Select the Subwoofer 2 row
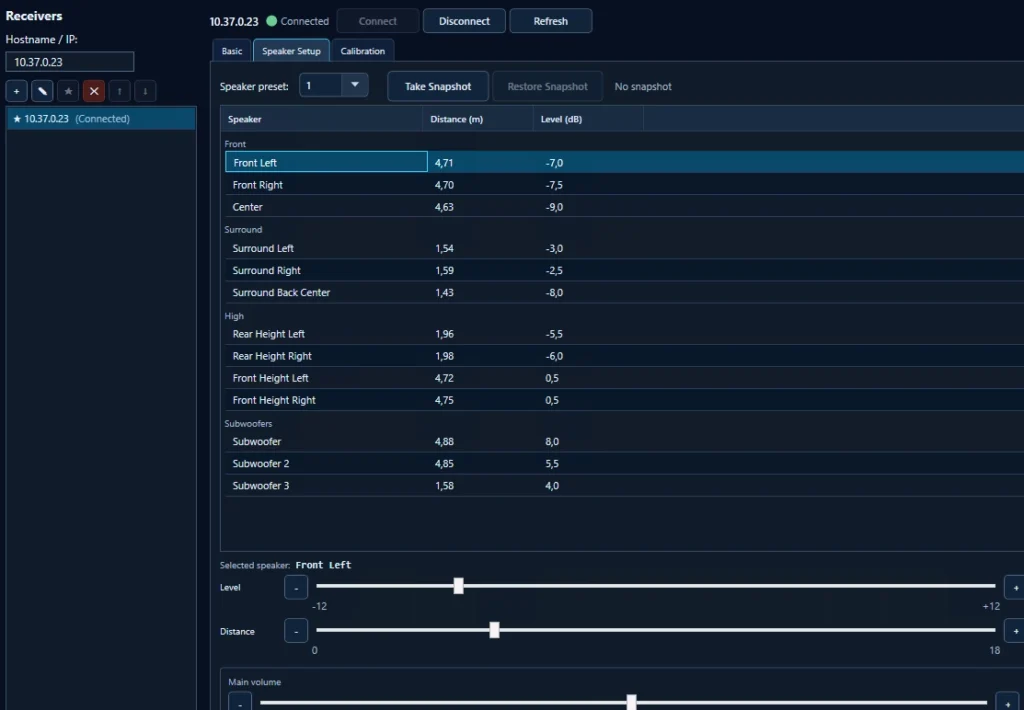Screen dimensions: 1024x710 pyautogui.click(x=624, y=464)
